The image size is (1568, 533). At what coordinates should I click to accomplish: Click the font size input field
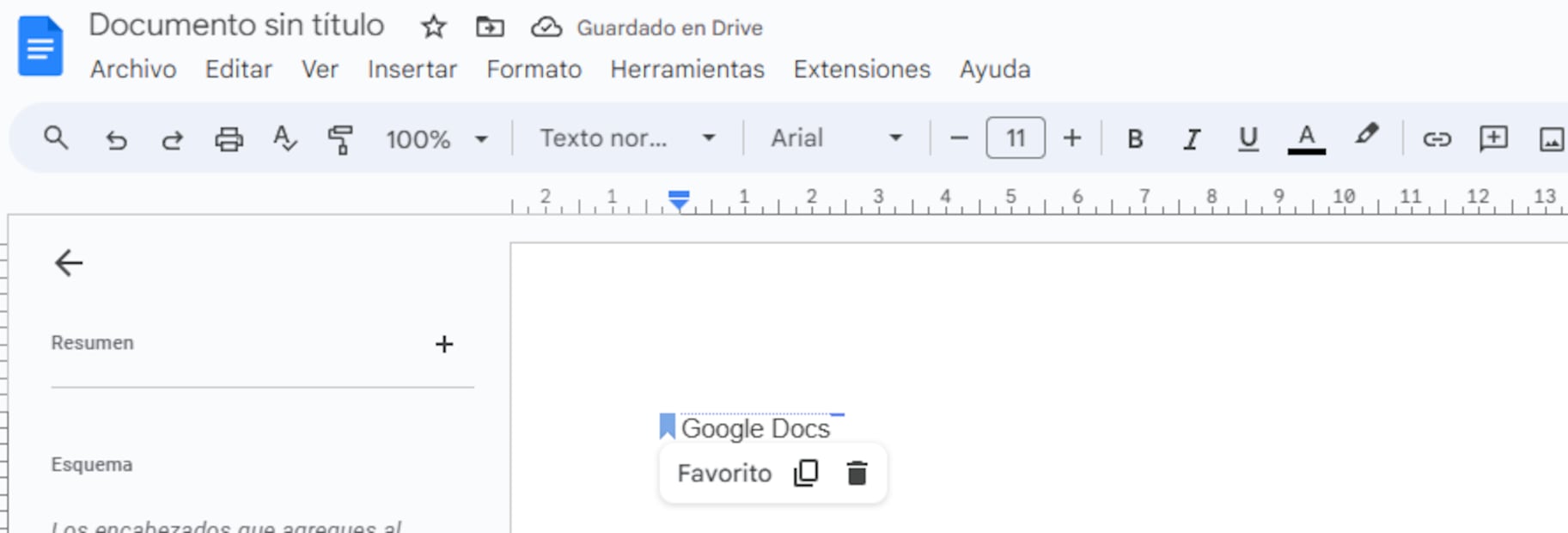pyautogui.click(x=1016, y=138)
